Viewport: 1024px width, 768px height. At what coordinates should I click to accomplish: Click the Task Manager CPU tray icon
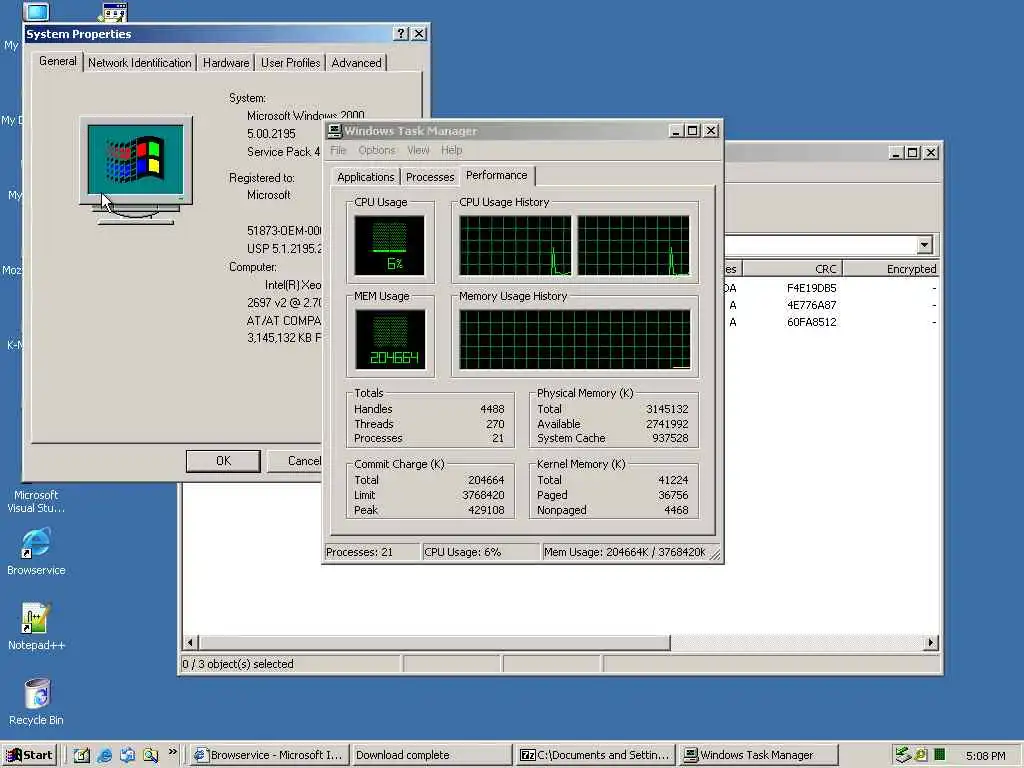pos(940,754)
